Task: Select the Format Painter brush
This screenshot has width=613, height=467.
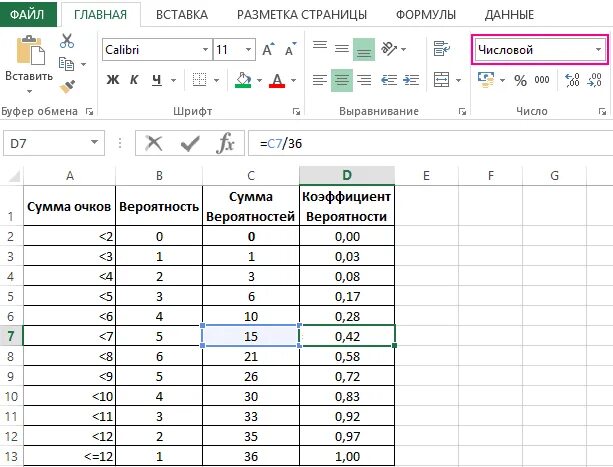Action: [x=67, y=87]
